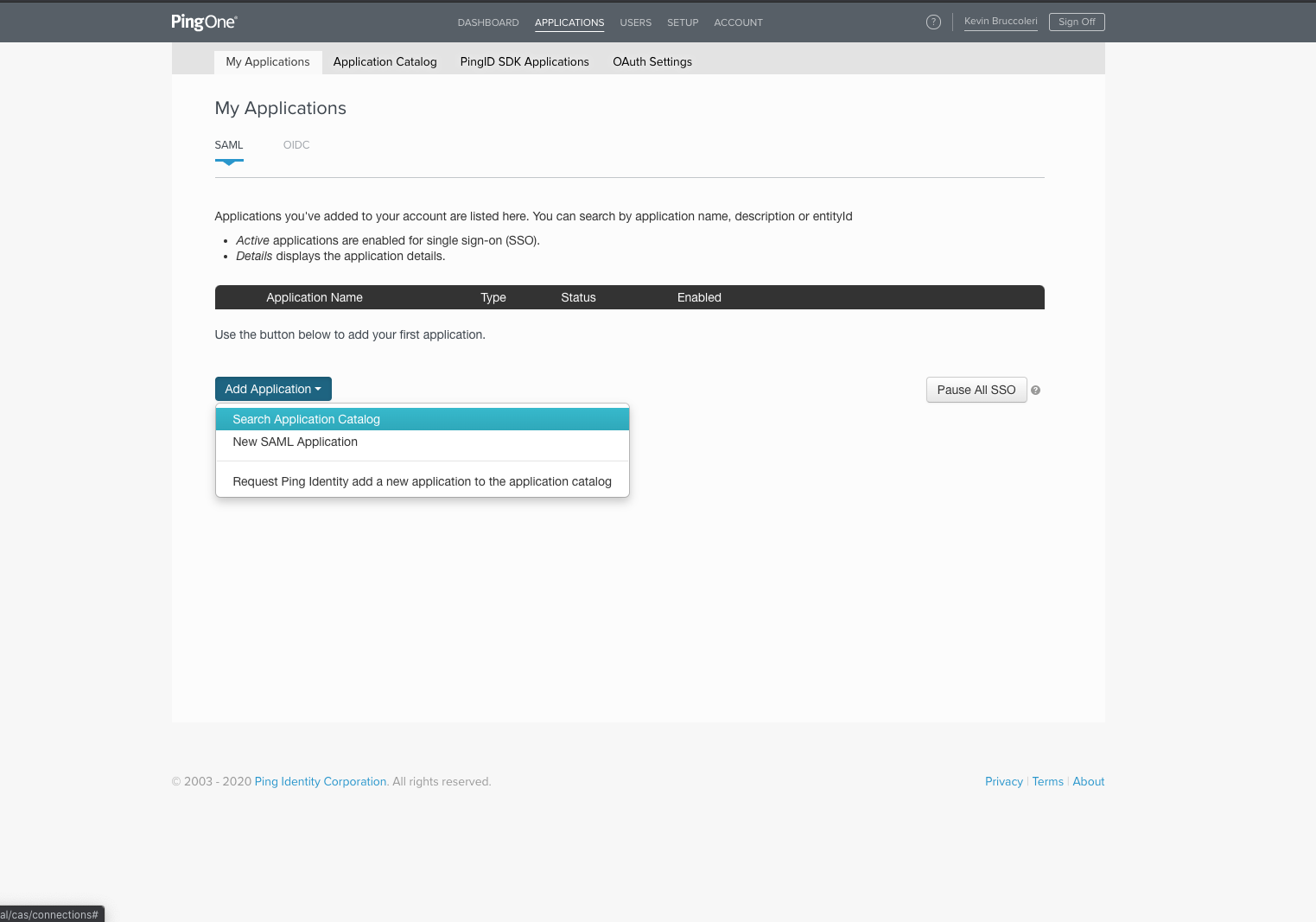Viewport: 1316px width, 922px height.
Task: Navigate to the Setup section
Action: (x=683, y=22)
